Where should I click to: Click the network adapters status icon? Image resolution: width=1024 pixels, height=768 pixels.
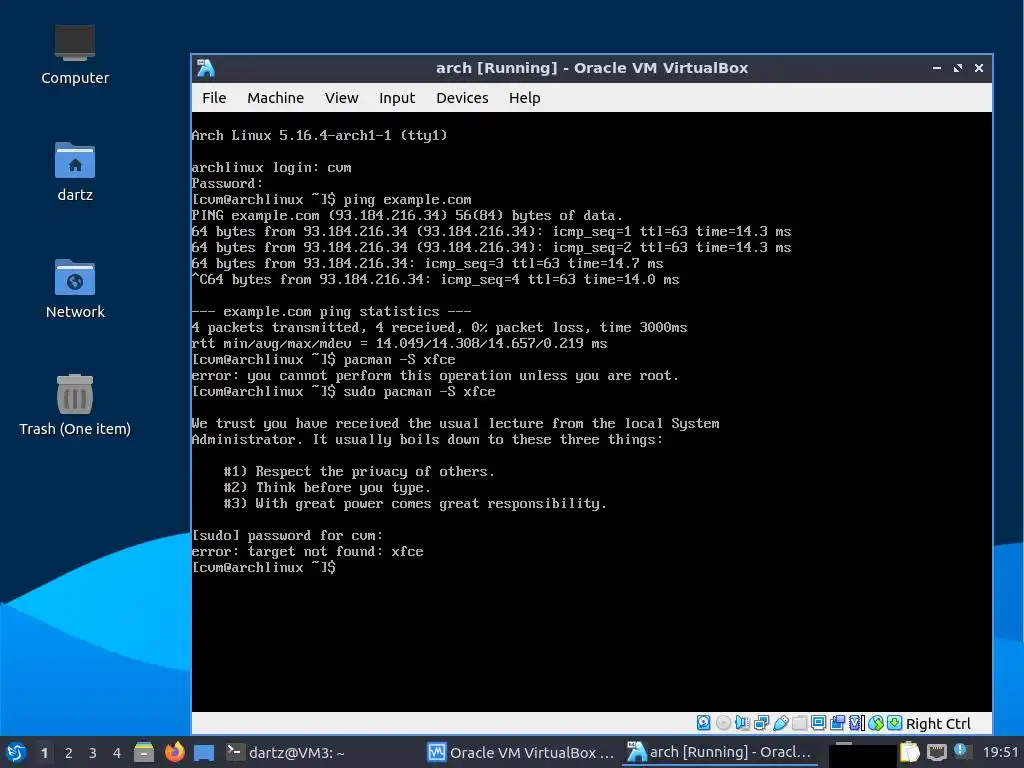tap(761, 723)
